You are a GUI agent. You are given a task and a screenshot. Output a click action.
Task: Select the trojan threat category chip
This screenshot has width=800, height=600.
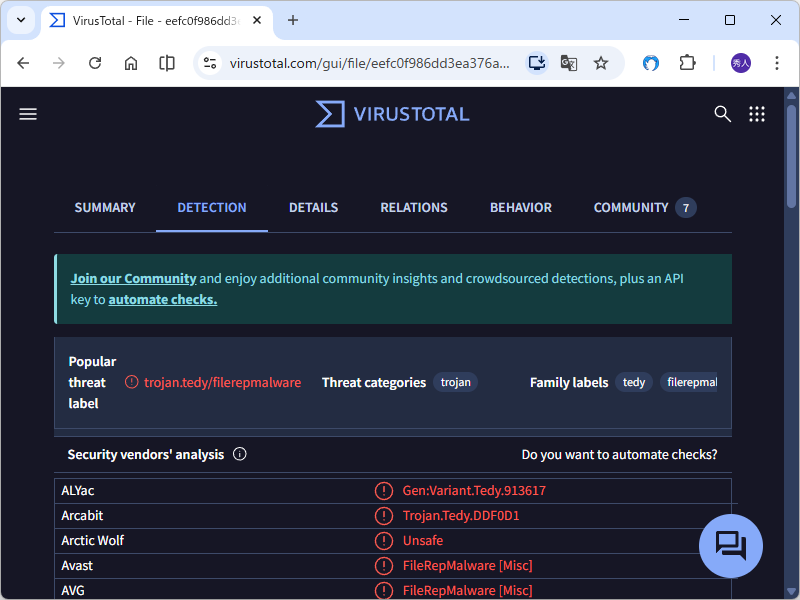pyautogui.click(x=455, y=382)
